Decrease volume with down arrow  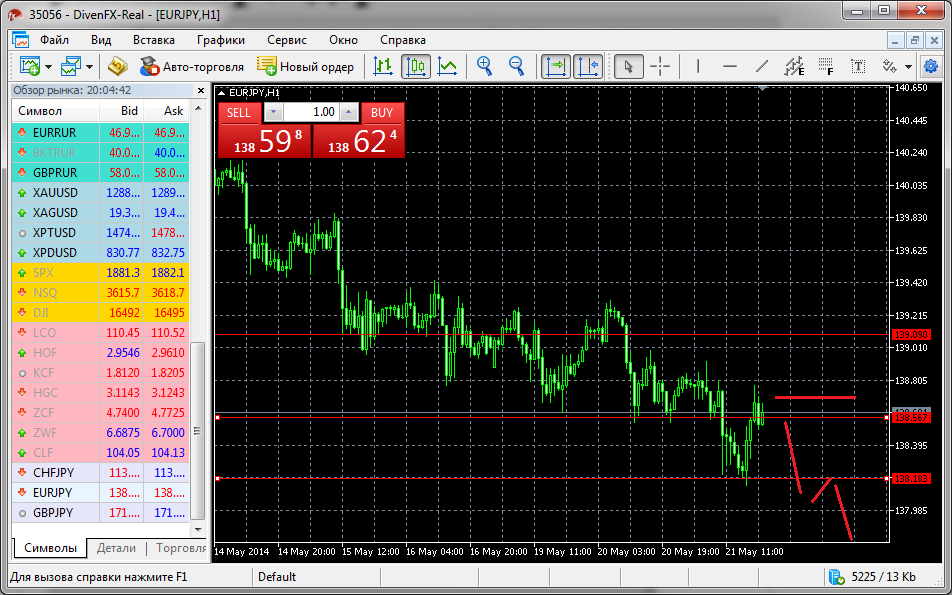(x=274, y=112)
